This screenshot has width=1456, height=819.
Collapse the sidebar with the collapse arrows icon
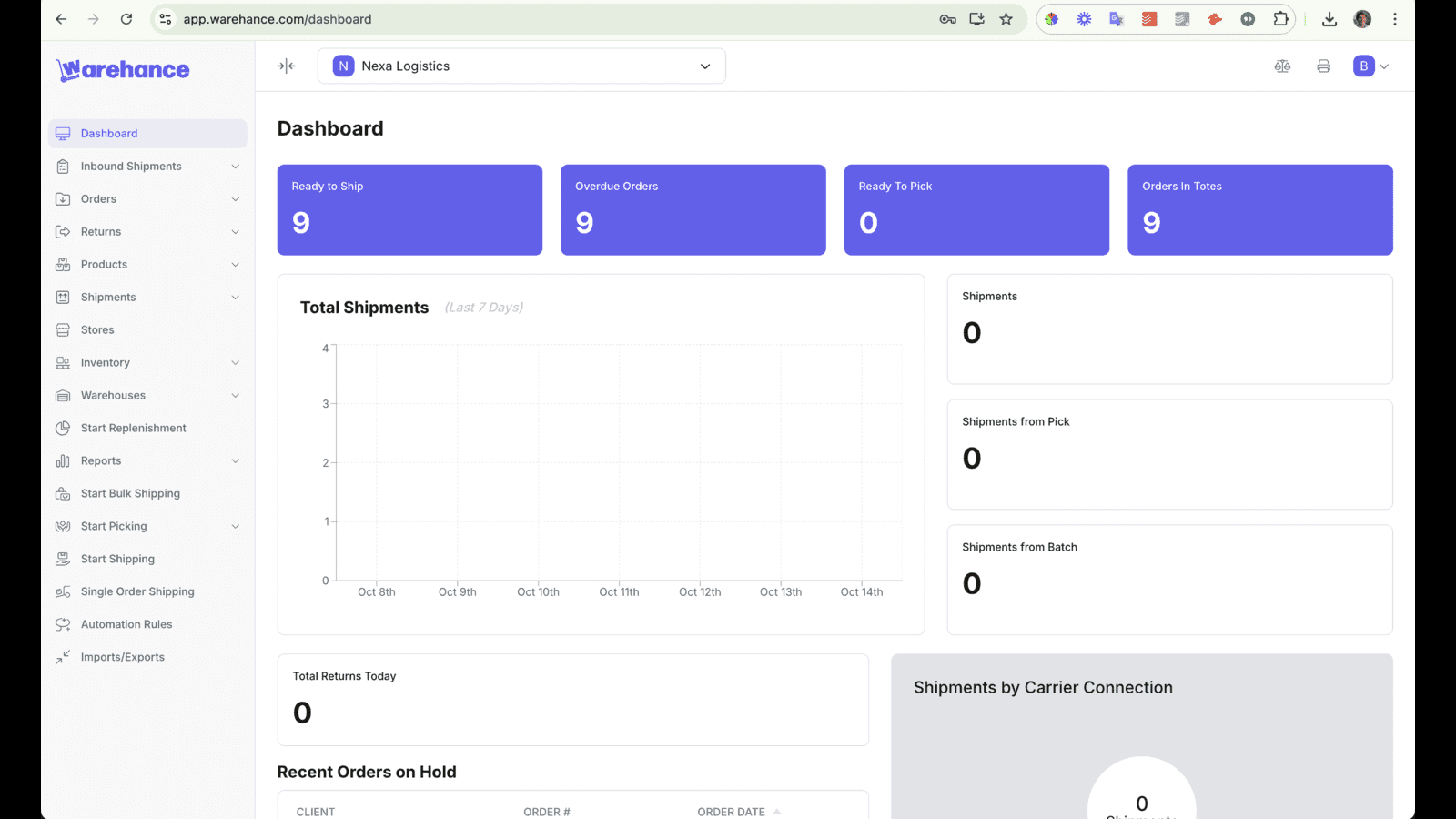click(x=286, y=66)
